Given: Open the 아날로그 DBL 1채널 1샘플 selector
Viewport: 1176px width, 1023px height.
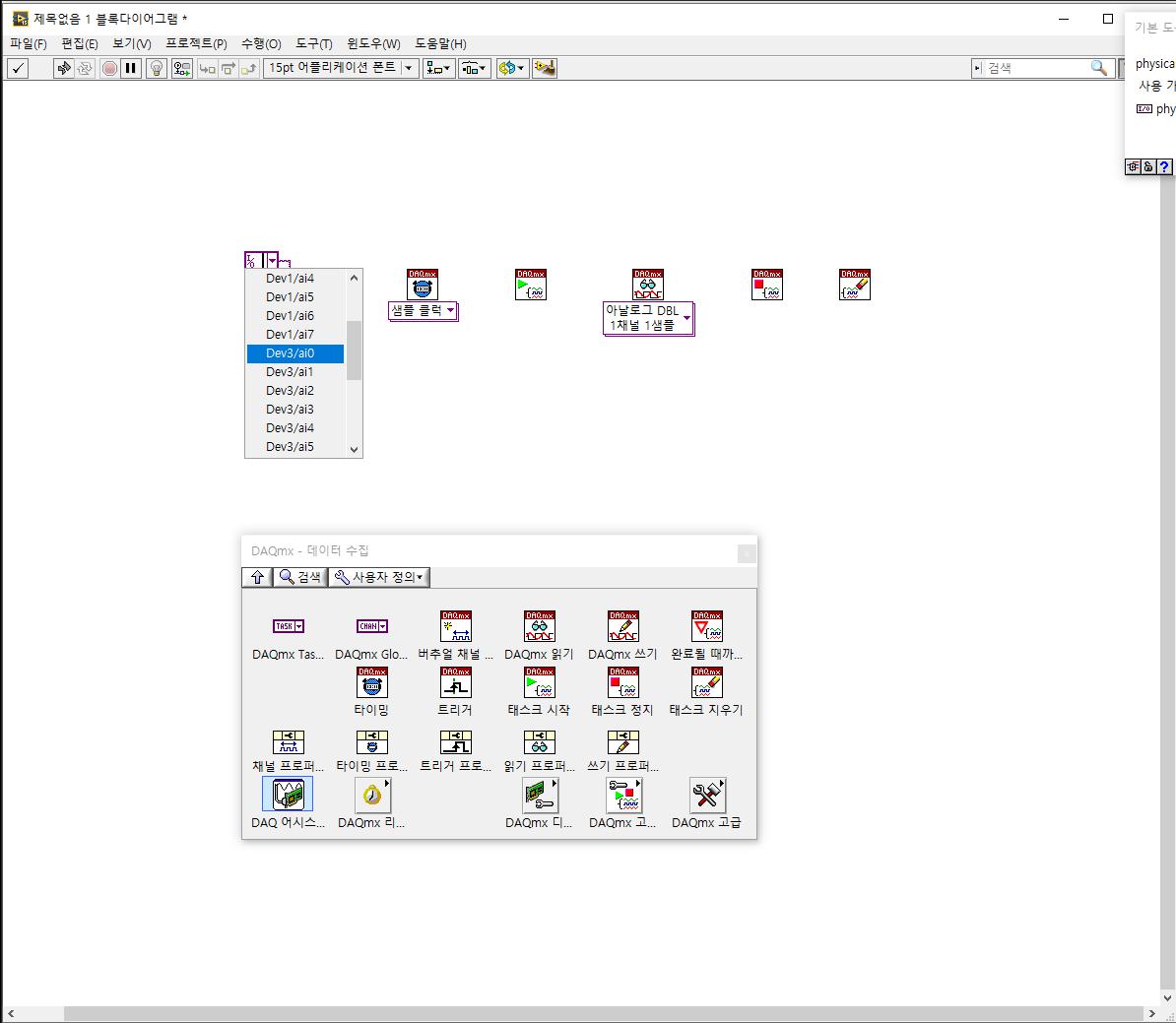Looking at the screenshot, I should pos(649,318).
